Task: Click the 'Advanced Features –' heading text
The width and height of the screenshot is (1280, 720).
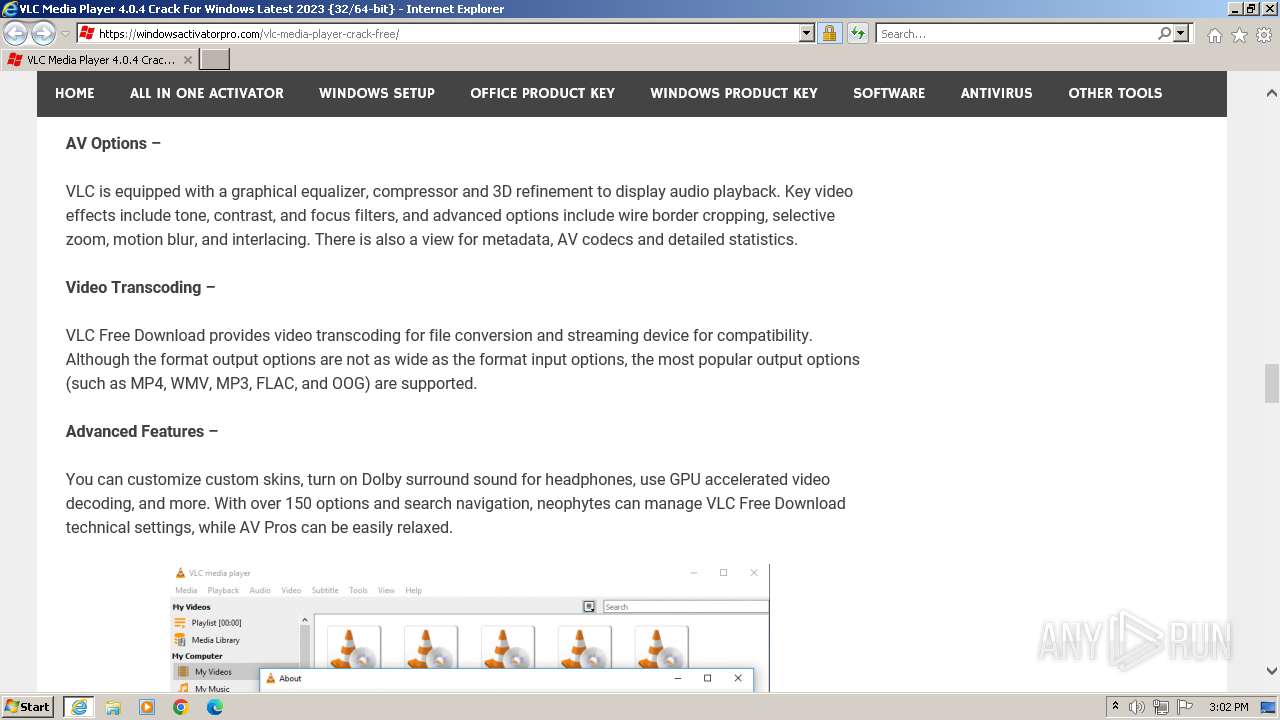Action: pos(142,431)
